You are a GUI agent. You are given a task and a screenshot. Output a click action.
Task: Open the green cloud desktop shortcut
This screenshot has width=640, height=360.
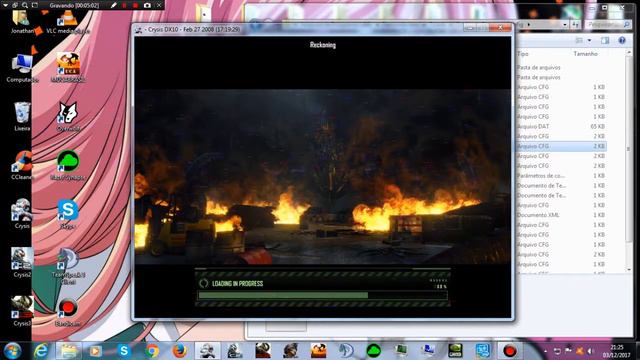[x=68, y=165]
